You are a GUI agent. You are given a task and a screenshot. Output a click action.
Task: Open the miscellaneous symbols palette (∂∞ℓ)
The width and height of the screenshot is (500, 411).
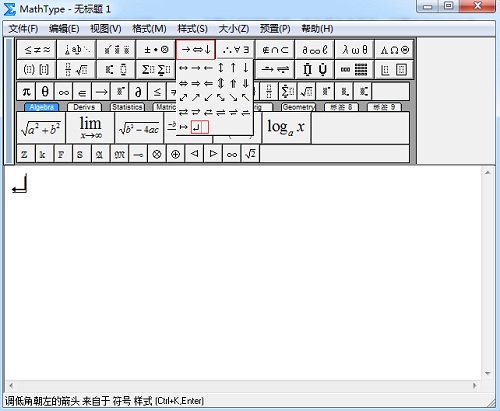coord(315,50)
